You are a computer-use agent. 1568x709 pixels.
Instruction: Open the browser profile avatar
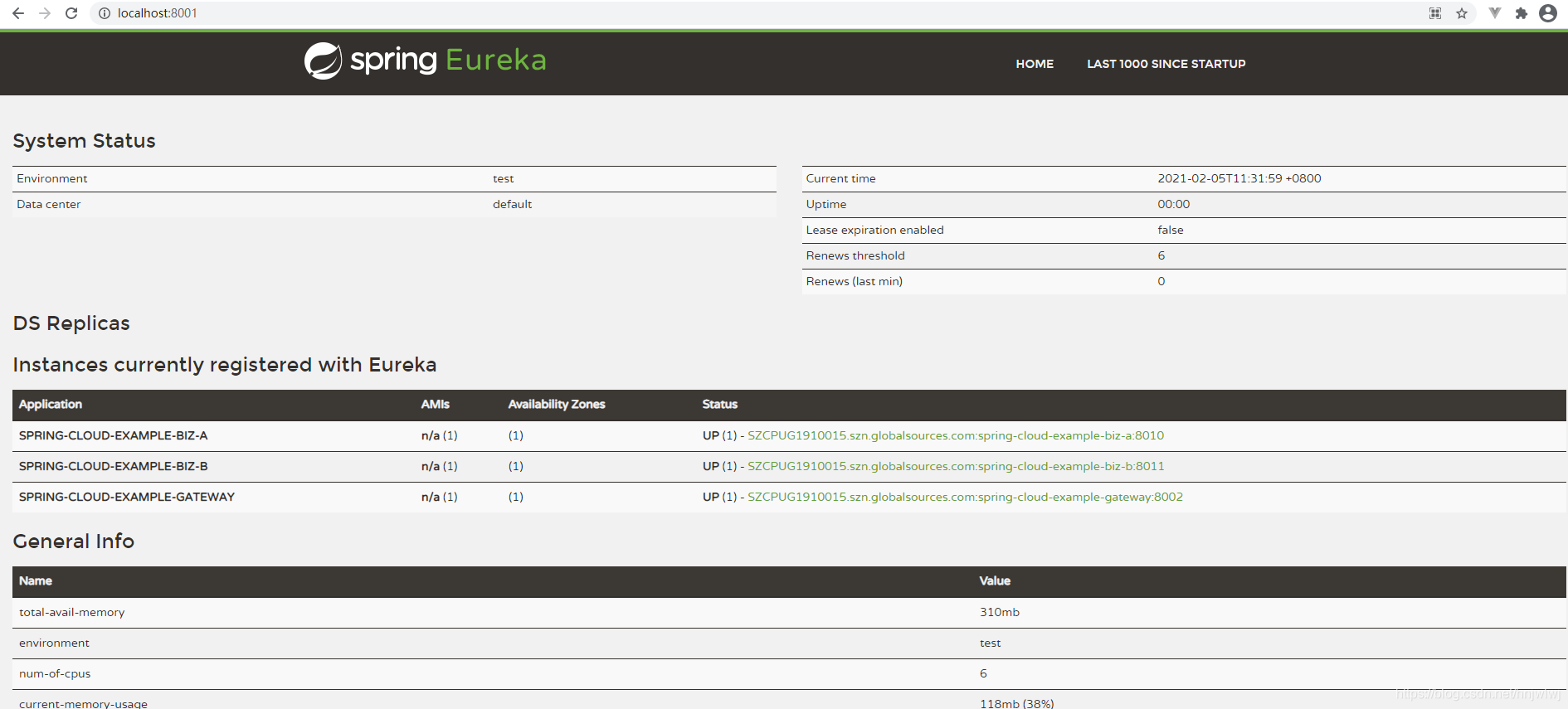1548,13
